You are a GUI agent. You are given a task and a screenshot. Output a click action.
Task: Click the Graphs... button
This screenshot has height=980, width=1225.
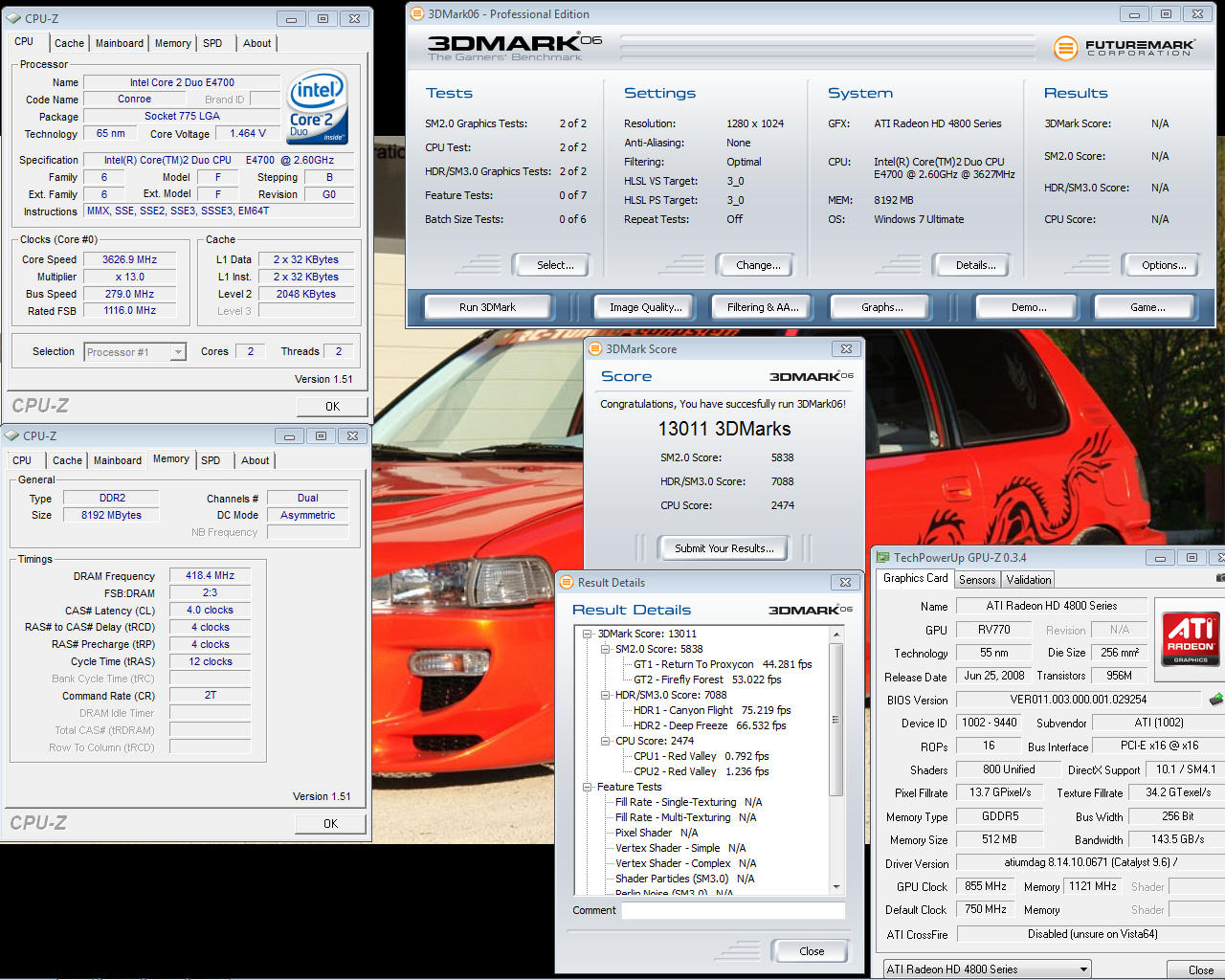pos(881,307)
